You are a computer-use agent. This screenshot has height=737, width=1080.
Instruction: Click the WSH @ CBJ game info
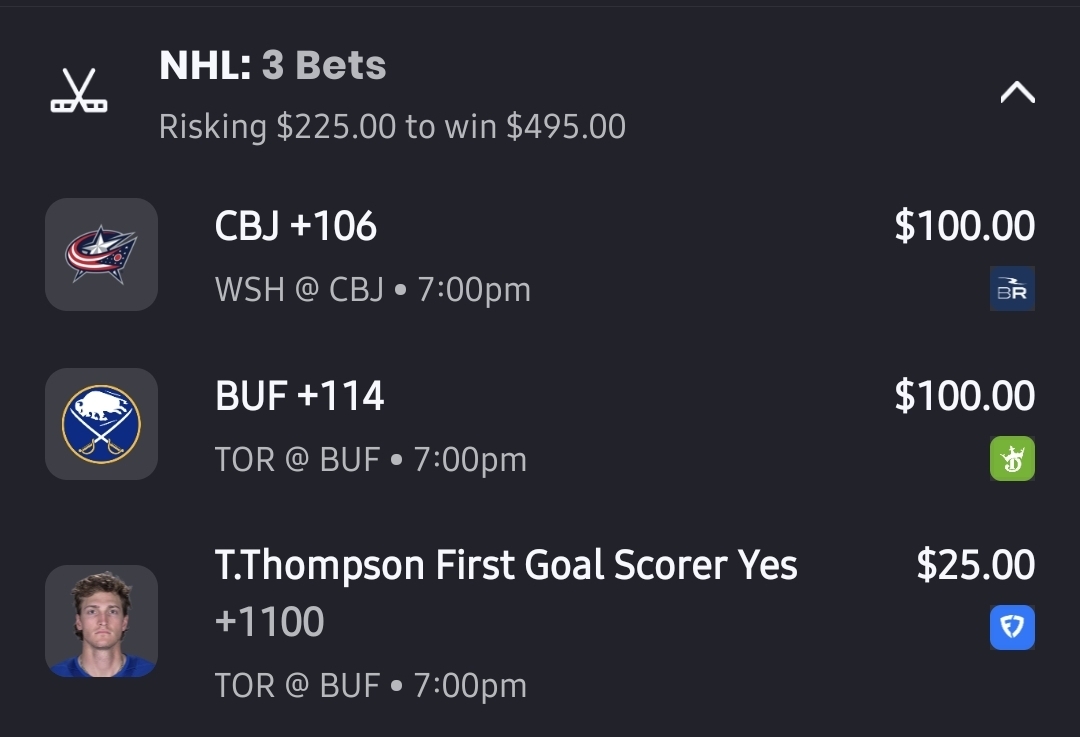[x=372, y=290]
